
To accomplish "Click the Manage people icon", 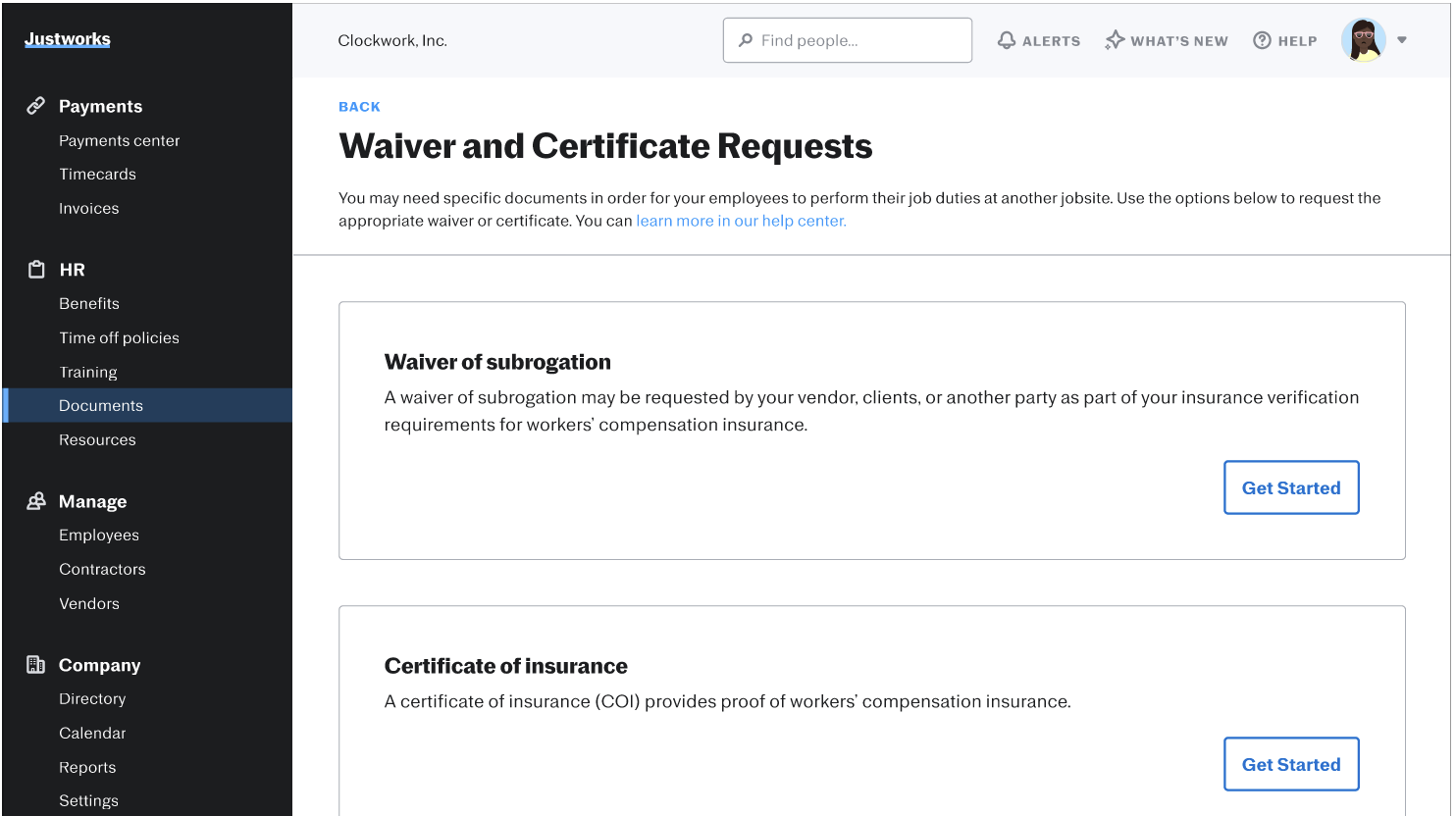I will pos(36,501).
